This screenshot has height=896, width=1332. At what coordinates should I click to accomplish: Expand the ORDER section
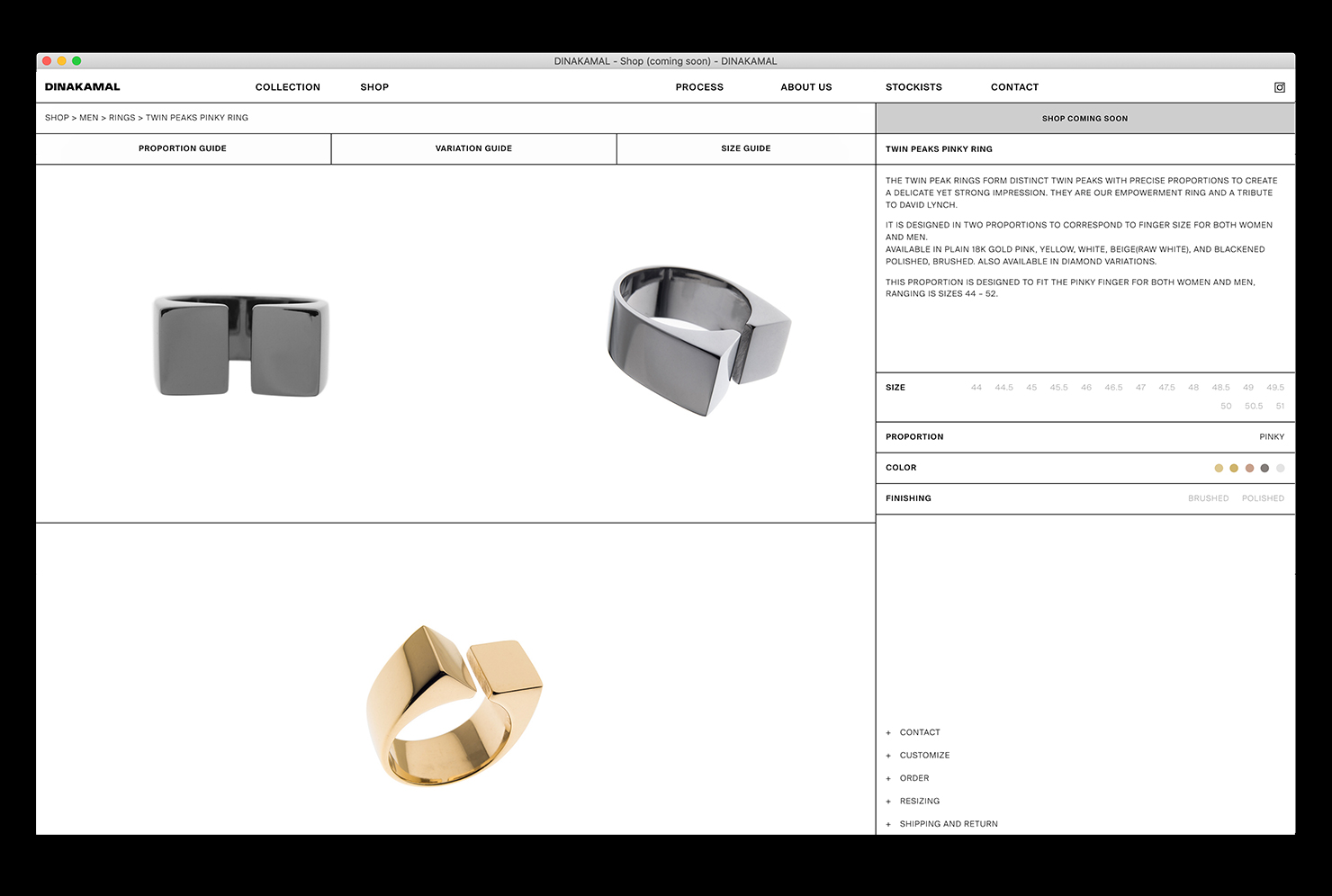907,778
